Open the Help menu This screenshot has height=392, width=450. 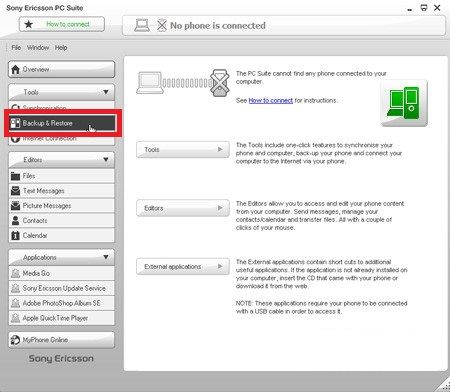tap(61, 48)
